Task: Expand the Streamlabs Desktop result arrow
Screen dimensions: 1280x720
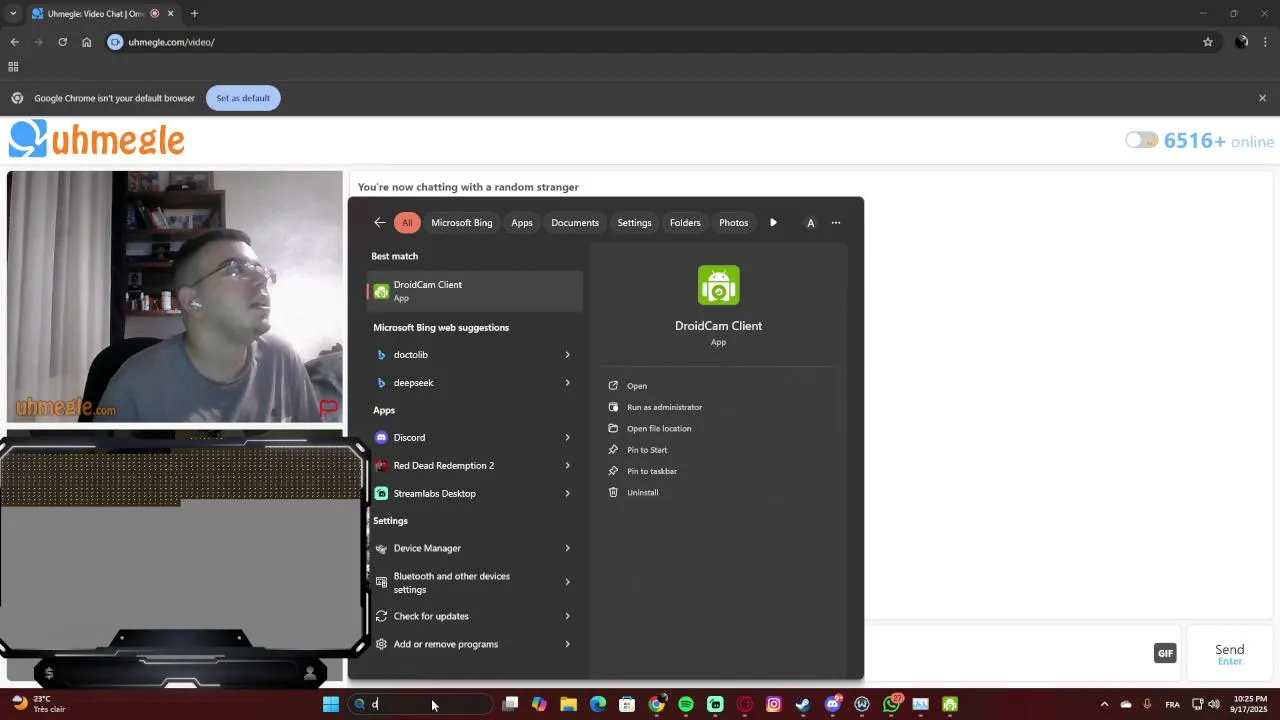Action: (567, 493)
